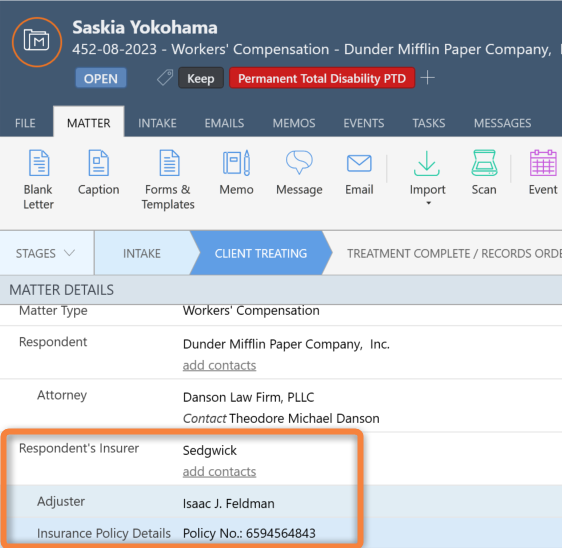The image size is (562, 548).
Task: Click Policy No.: 6594564843
Action: coord(249,533)
